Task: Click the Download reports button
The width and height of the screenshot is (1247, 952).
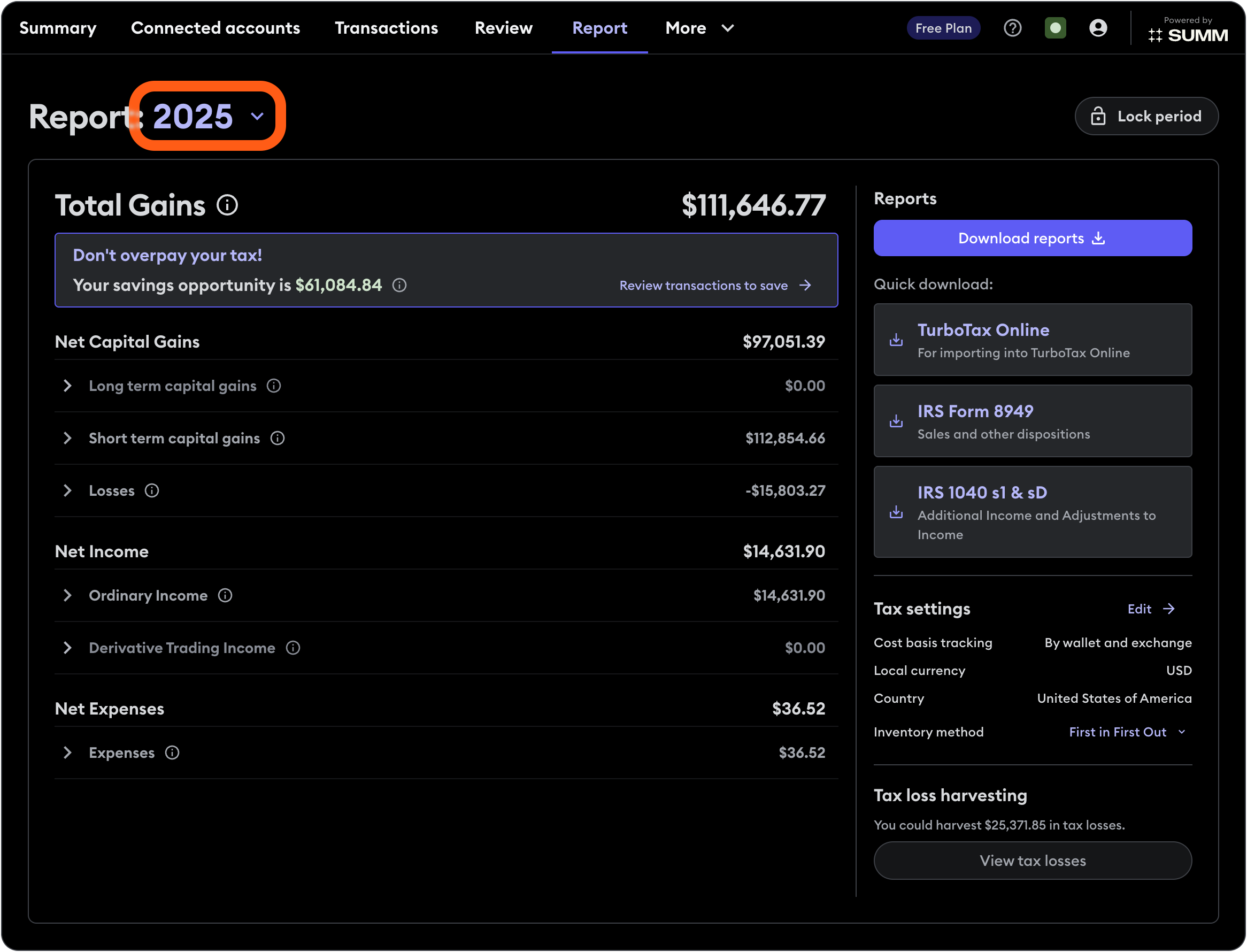Action: point(1032,238)
